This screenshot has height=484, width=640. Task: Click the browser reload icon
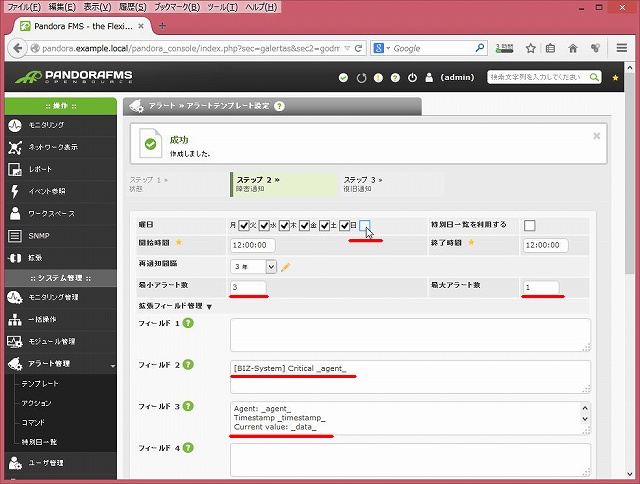tap(358, 49)
